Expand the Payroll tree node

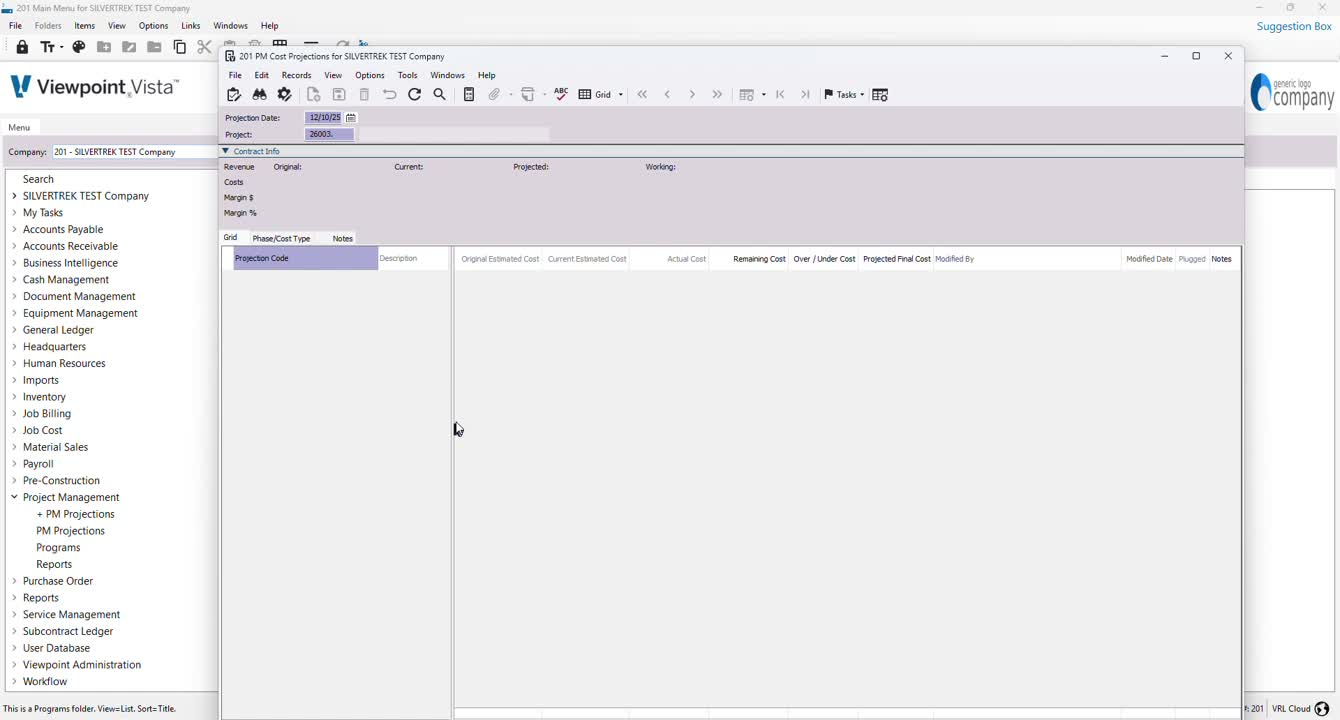pos(14,464)
